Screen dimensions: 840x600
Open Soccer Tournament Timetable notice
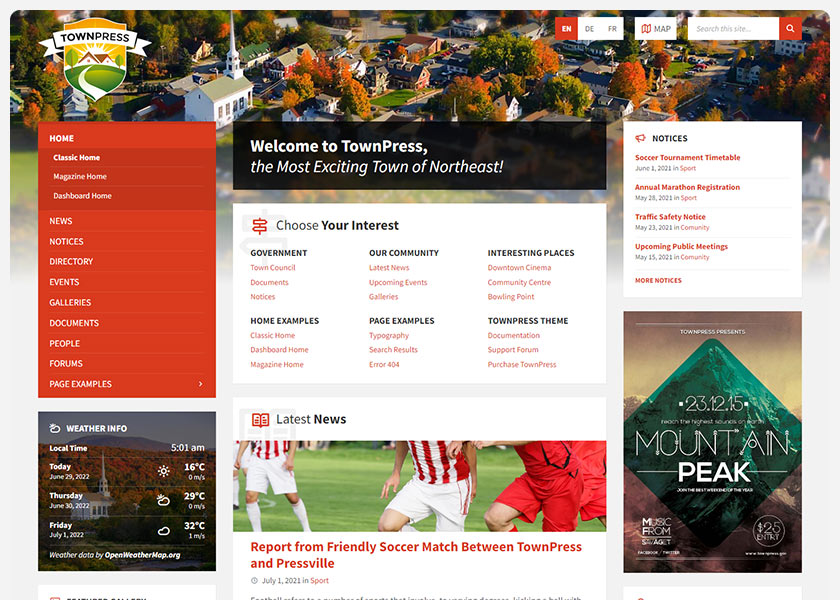click(687, 158)
